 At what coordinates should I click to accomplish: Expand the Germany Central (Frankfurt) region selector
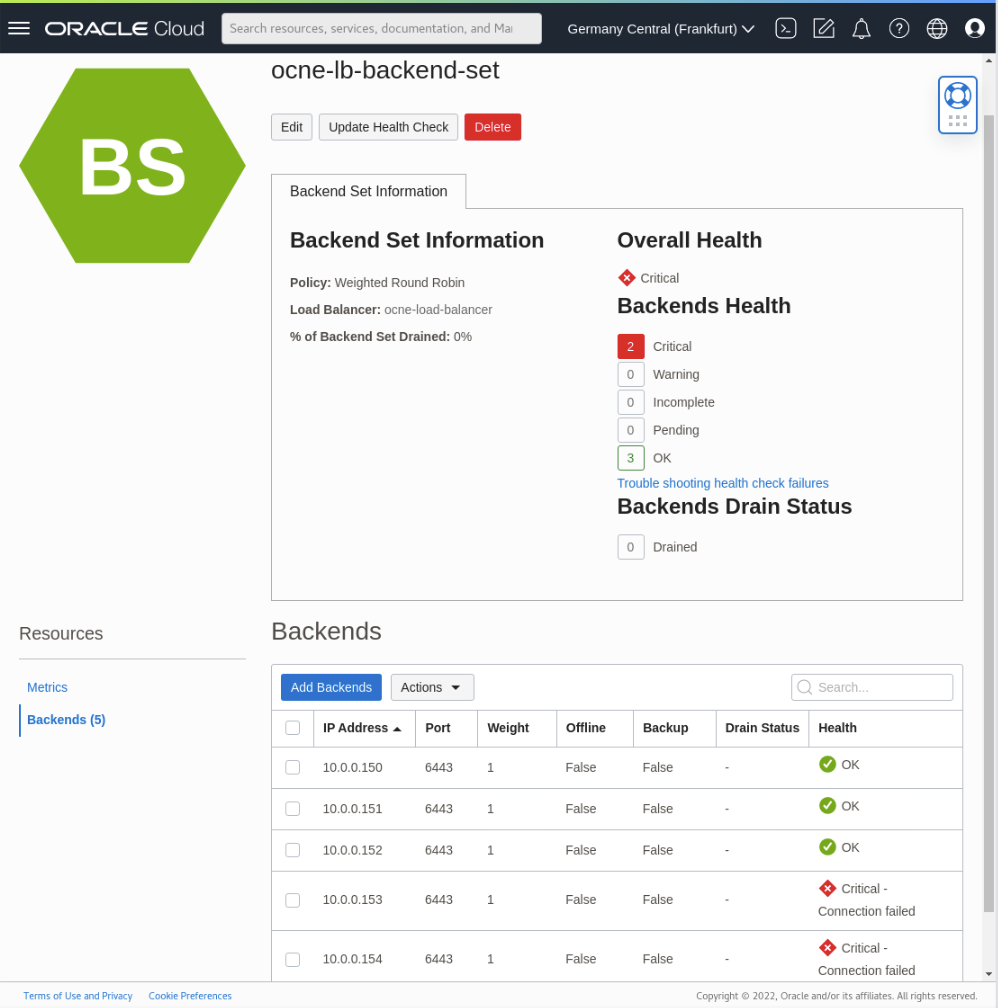pos(660,29)
